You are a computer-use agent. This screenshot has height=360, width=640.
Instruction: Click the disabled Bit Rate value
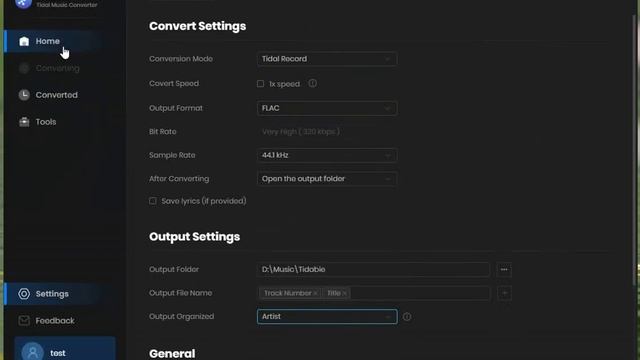[x=300, y=132]
